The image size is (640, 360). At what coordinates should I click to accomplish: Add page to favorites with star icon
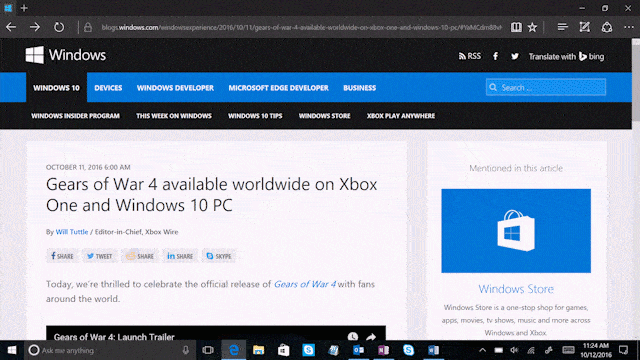coord(532,27)
